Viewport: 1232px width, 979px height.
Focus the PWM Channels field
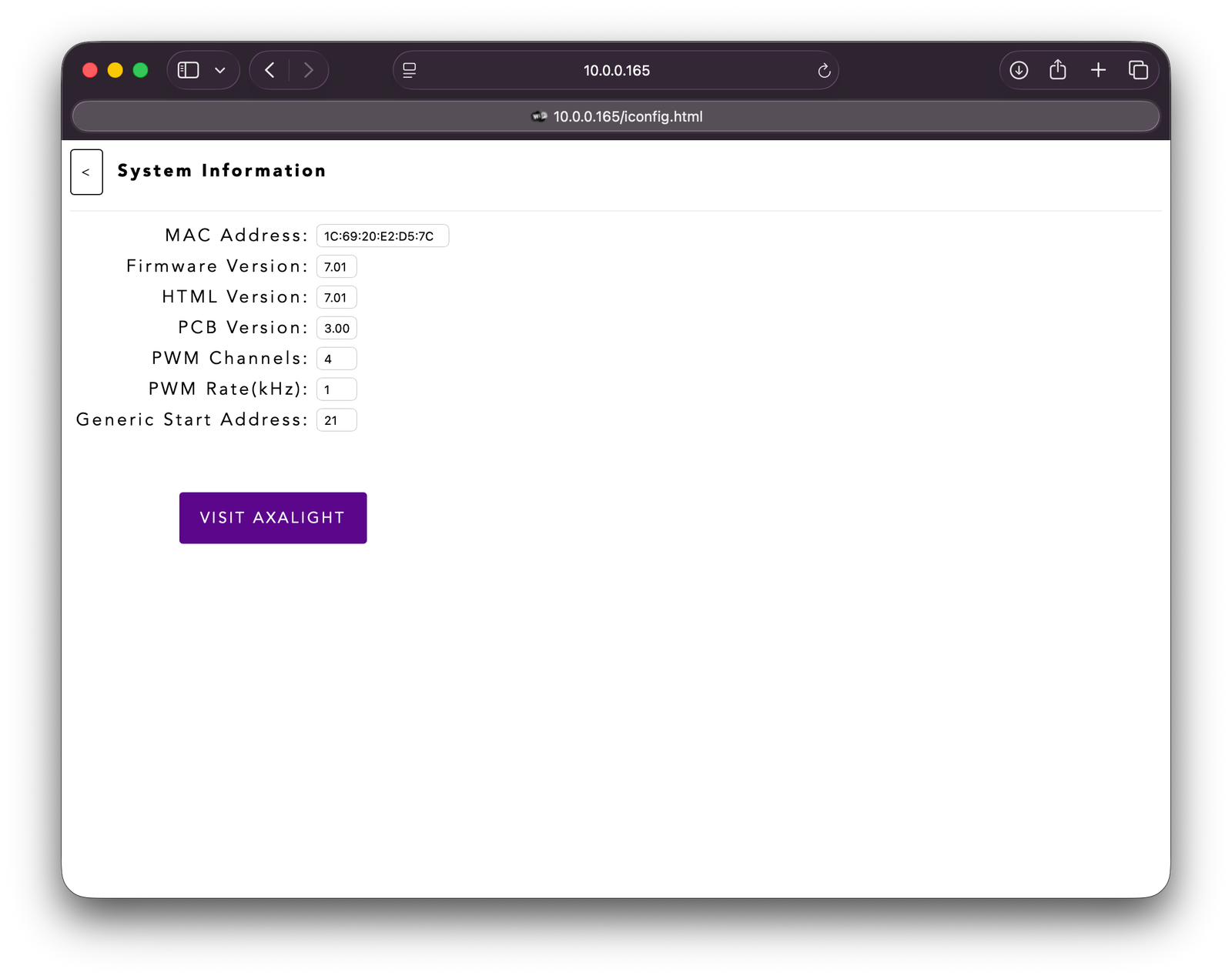[336, 359]
